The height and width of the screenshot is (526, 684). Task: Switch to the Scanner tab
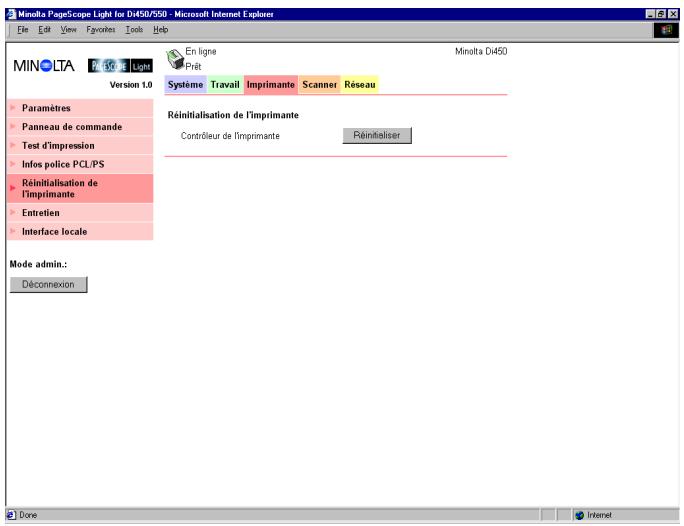coord(319,85)
